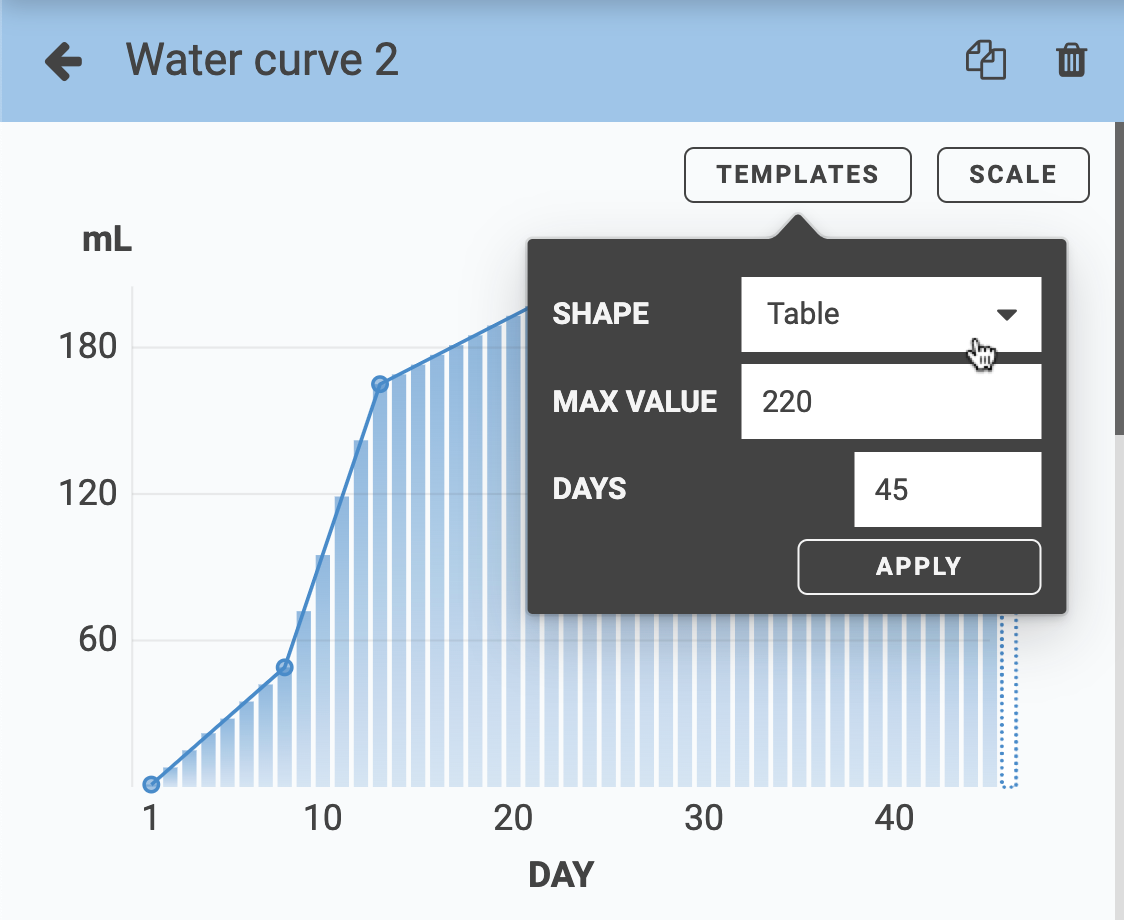Click the dropdown arrow beside Table

pos(1007,314)
